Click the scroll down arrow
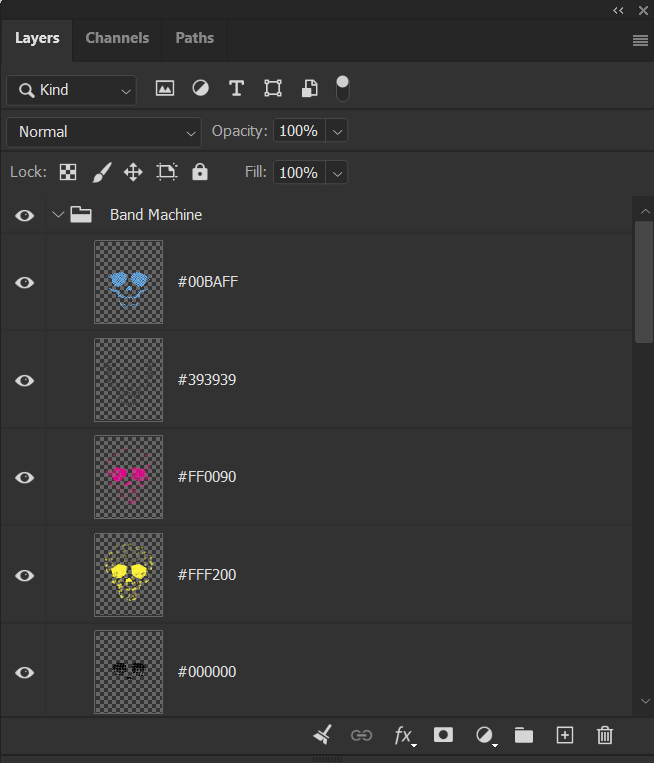The width and height of the screenshot is (654, 763). point(645,701)
